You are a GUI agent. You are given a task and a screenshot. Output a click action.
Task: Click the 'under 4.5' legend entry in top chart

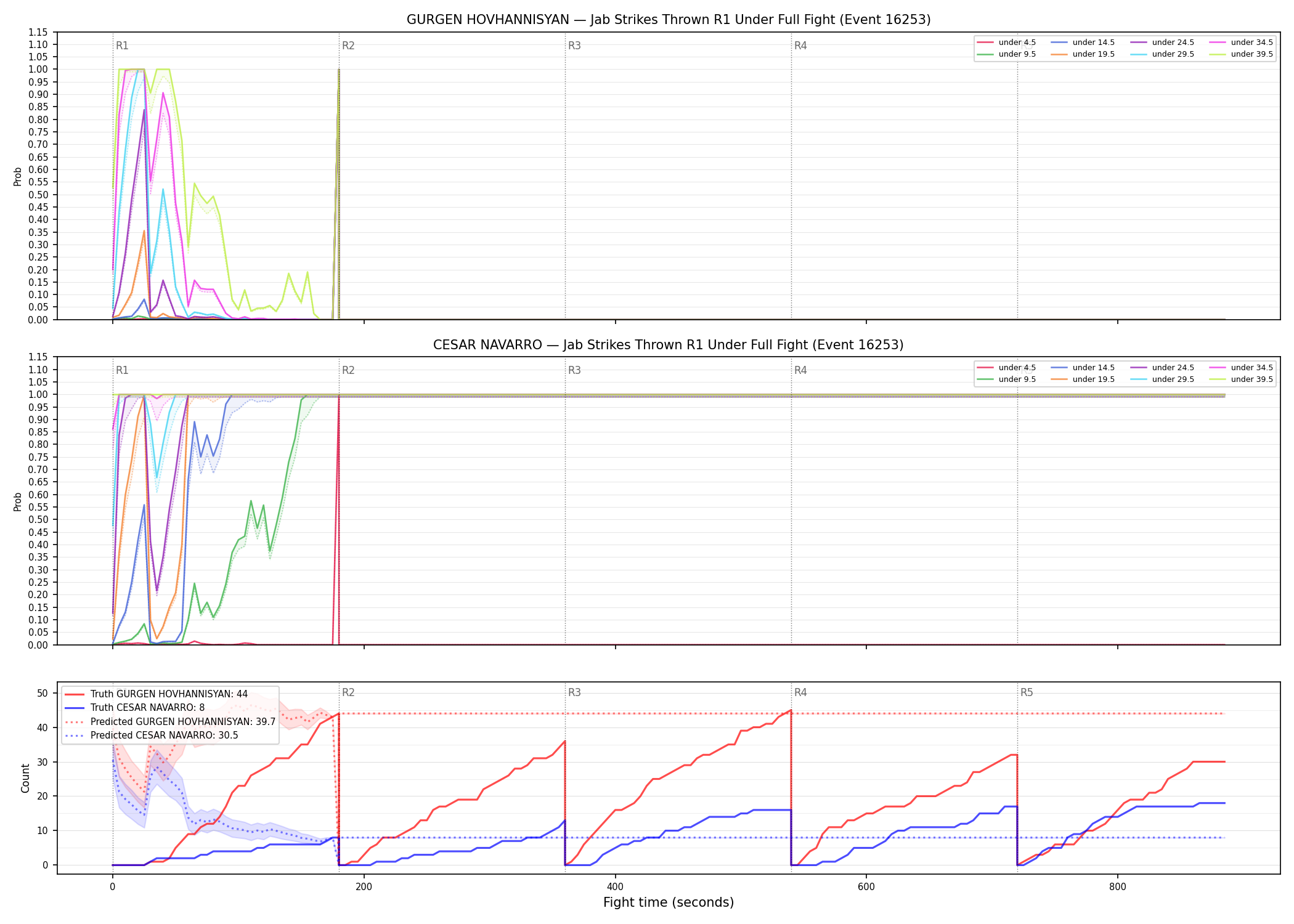1007,43
